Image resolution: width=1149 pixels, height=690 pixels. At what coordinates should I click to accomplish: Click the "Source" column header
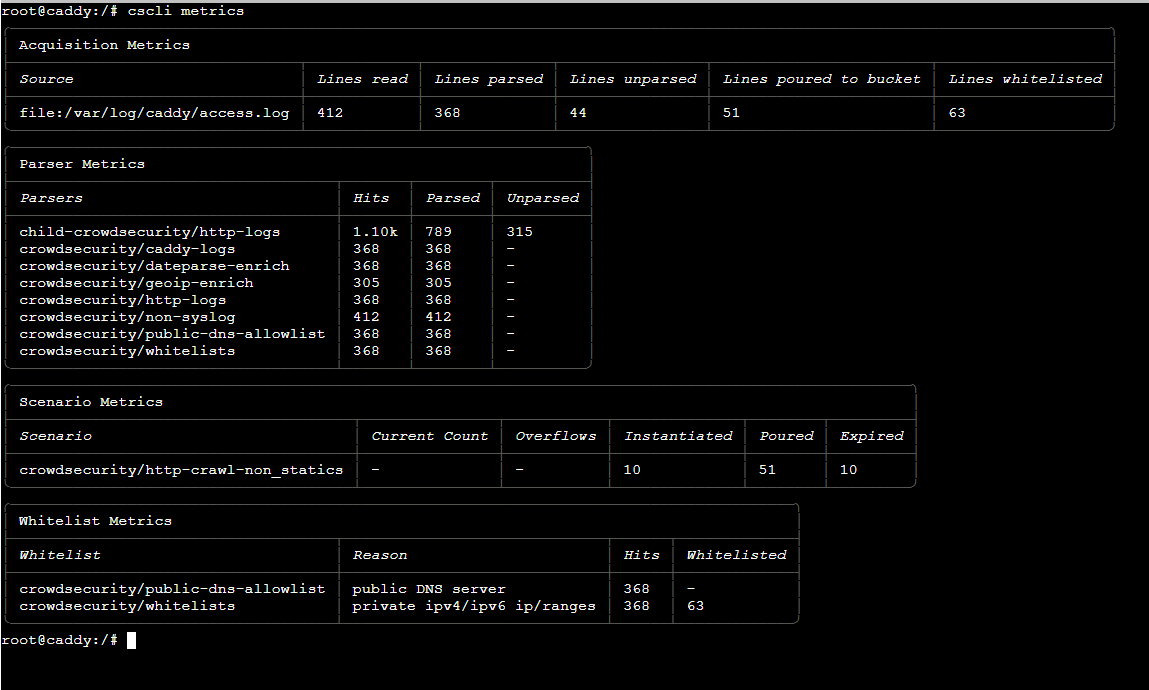coord(46,79)
